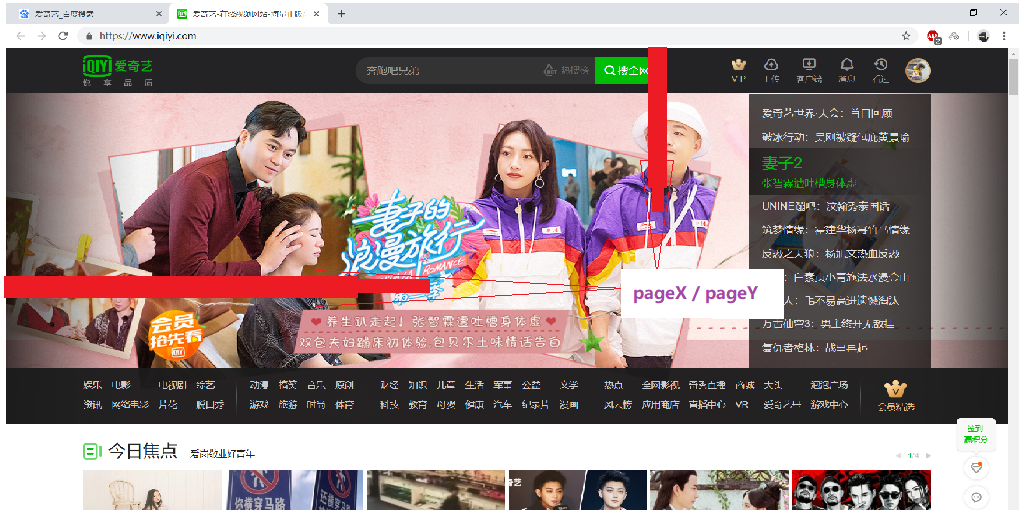Image resolution: width=1025 pixels, height=522 pixels.
Task: Open the 万古仙穹3 entry in banner list
Action: 828,324
